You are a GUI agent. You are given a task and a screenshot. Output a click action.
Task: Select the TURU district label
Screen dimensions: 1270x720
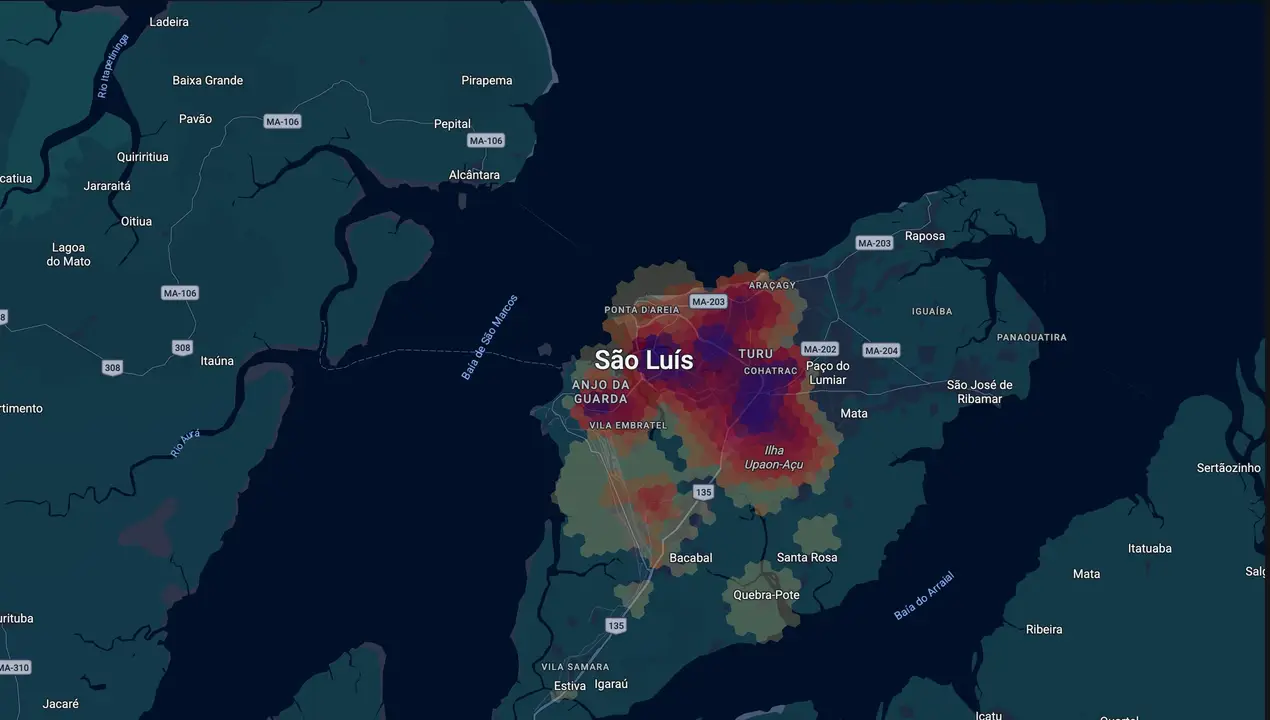(x=756, y=355)
